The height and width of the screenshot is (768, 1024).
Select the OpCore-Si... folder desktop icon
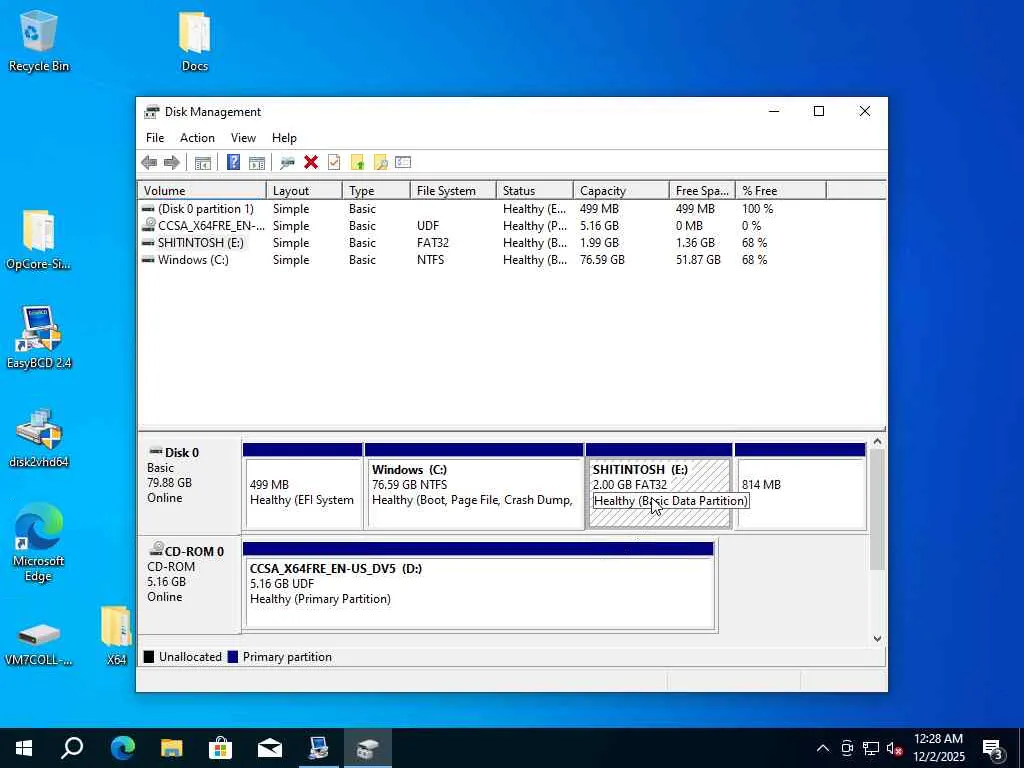coord(38,240)
